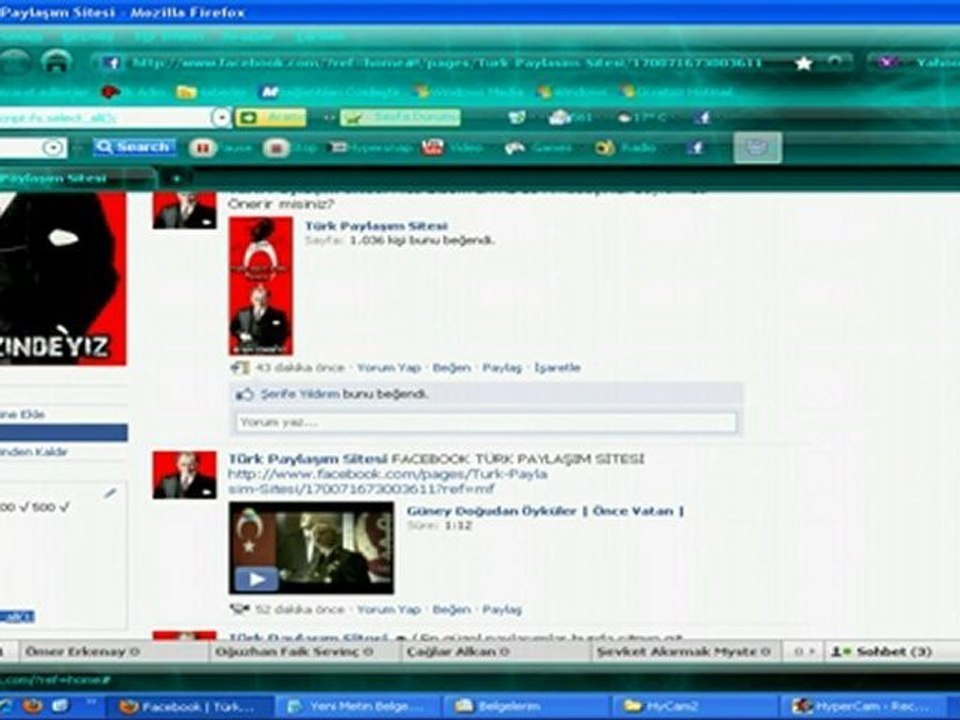Click Paylaş under the 43 dakika post

pyautogui.click(x=502, y=368)
